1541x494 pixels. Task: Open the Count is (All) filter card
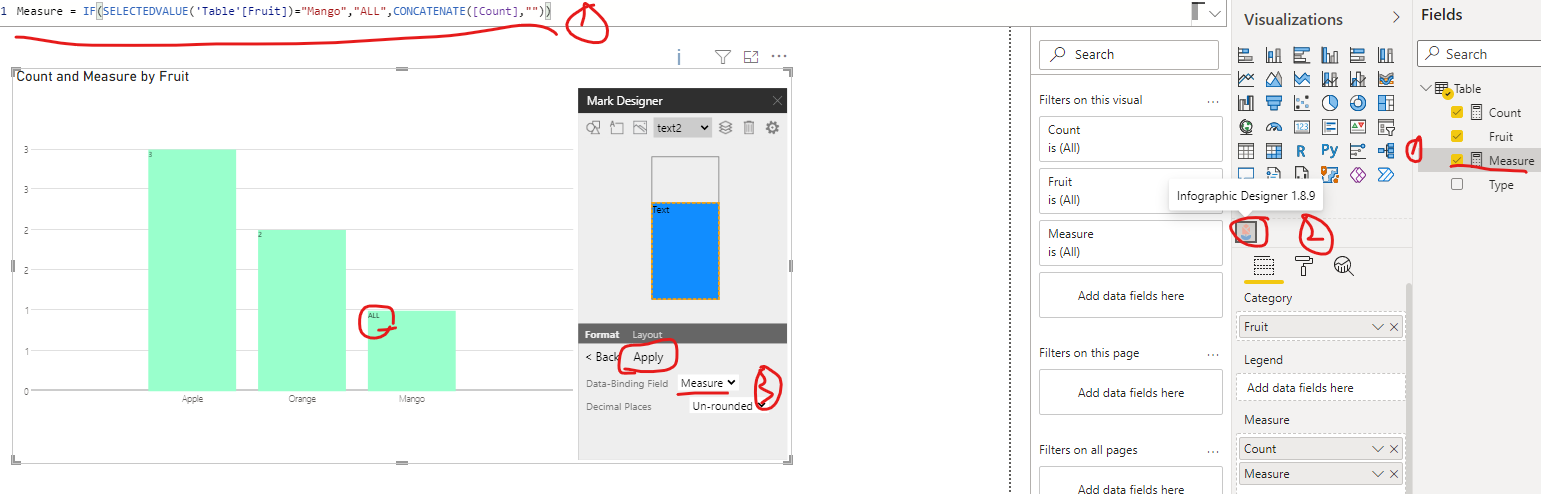(1131, 139)
